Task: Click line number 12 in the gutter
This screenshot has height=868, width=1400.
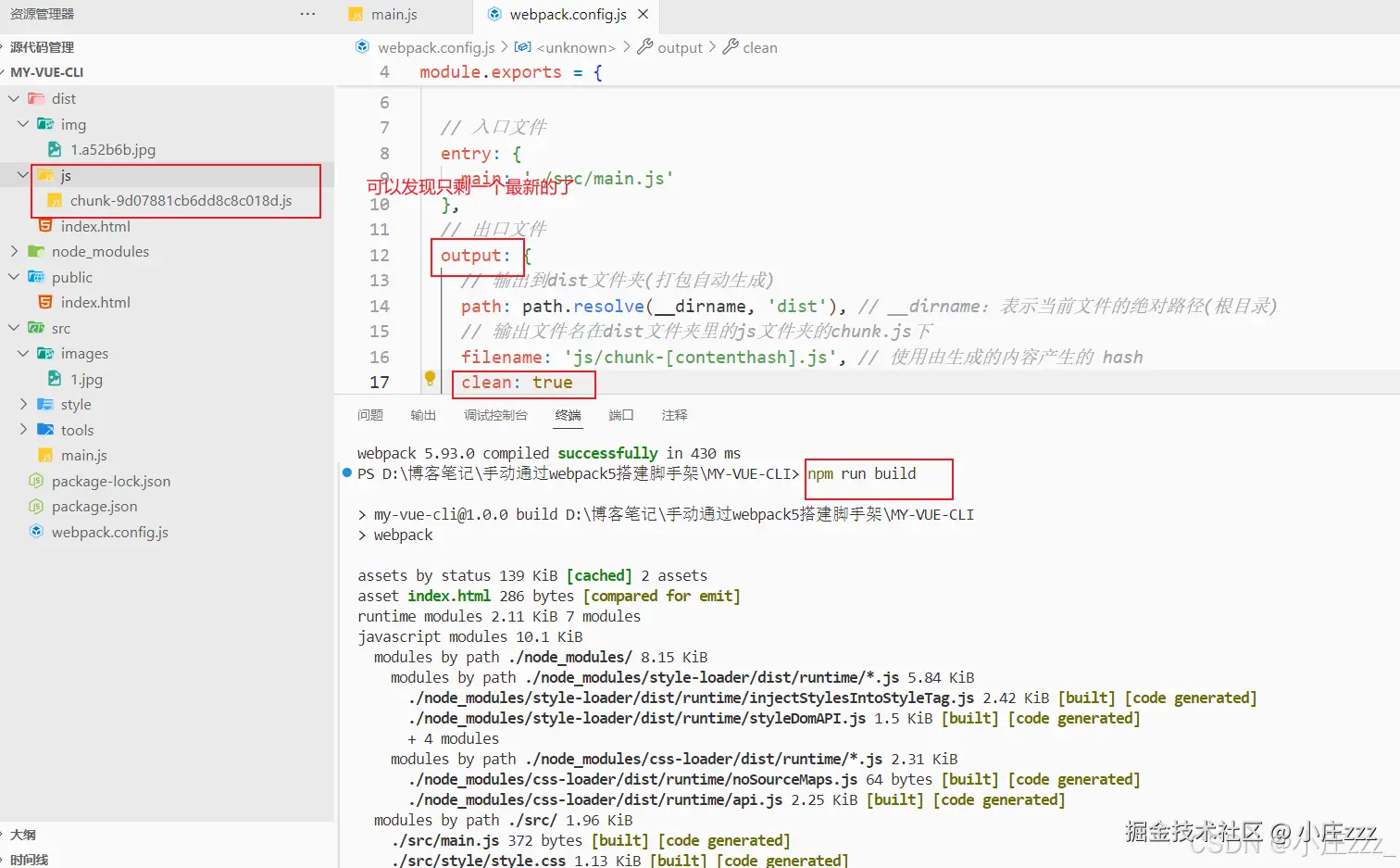Action: 380,255
